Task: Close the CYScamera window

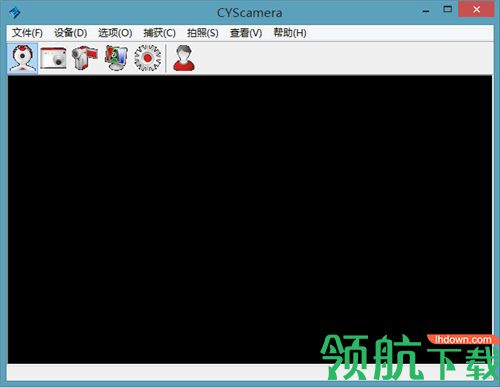Action: [x=476, y=10]
